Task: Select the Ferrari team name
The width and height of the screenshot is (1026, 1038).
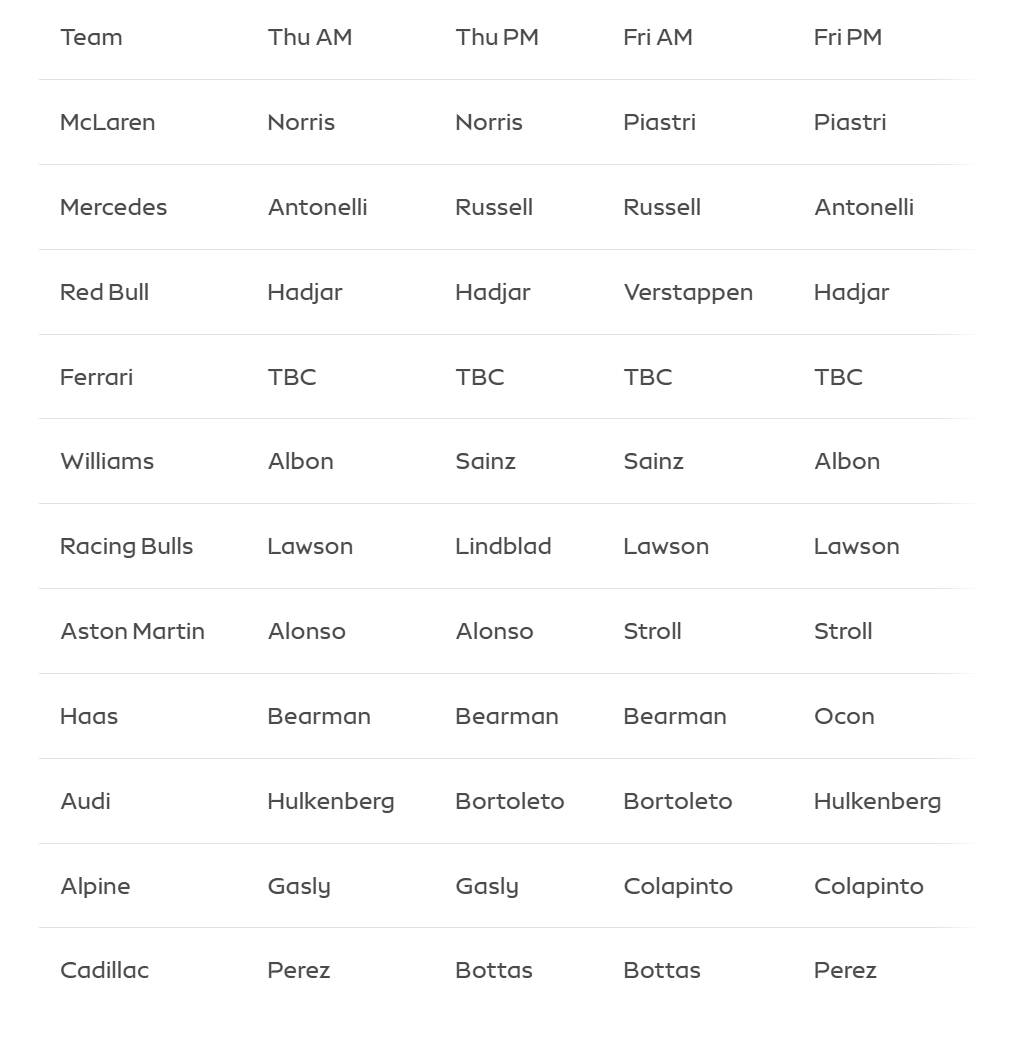Action: coord(96,377)
